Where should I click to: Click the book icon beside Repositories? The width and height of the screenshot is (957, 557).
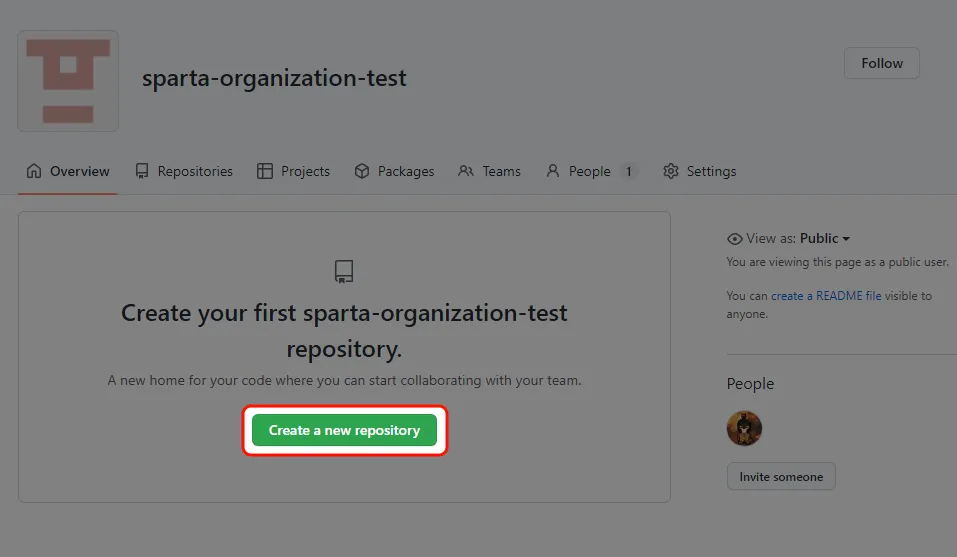coord(143,171)
